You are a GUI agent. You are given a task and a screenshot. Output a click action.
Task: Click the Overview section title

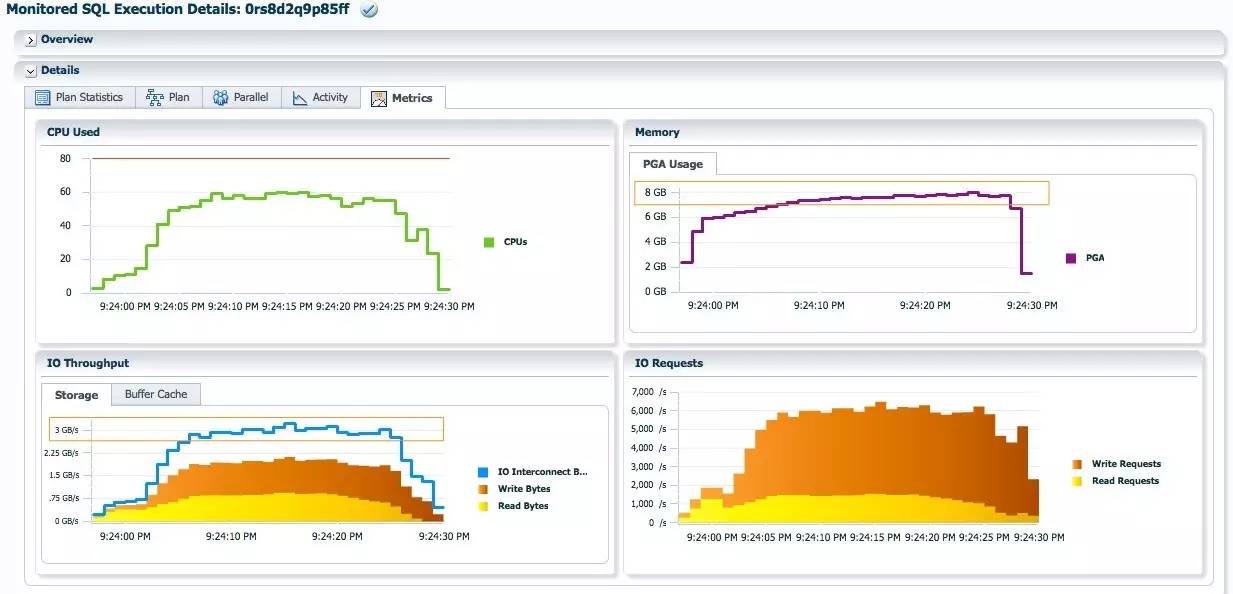[x=67, y=40]
